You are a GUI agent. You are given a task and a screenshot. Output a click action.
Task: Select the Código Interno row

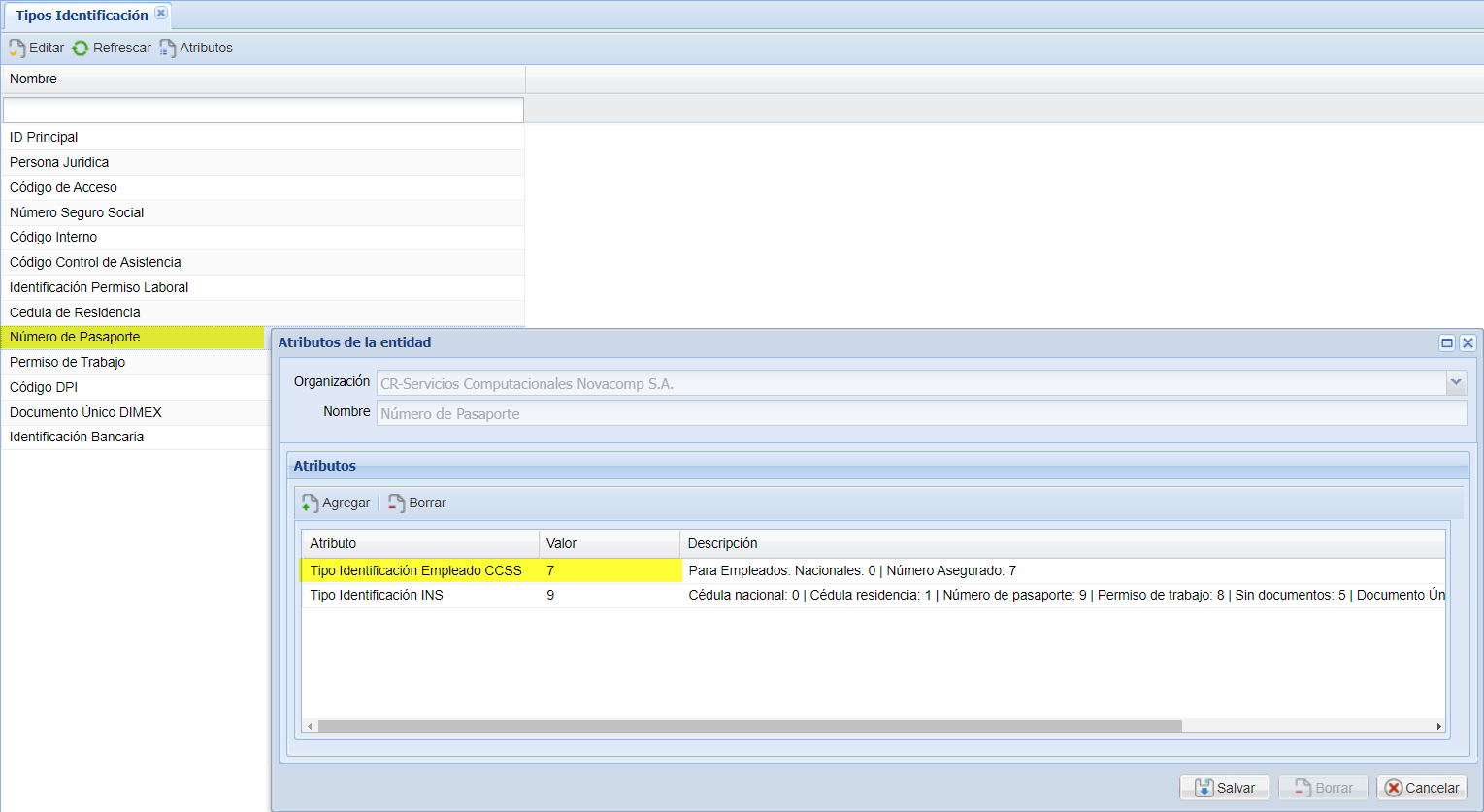pyautogui.click(x=263, y=237)
